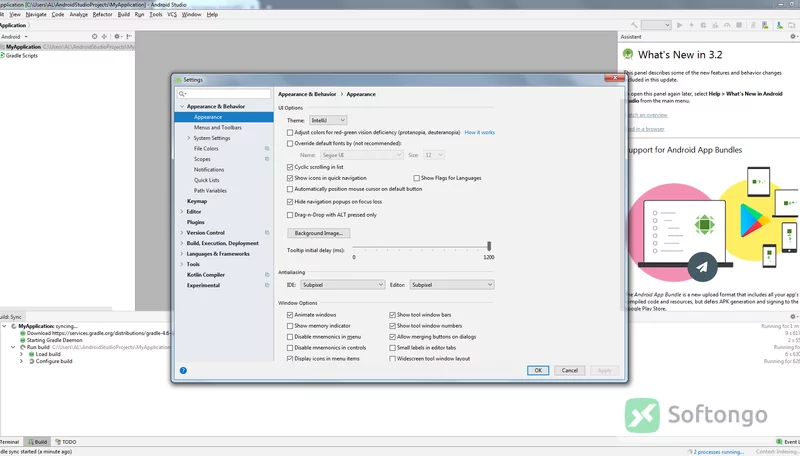Expand Build, Execution, Deployment category
Screen dimensions: 800x456
click(x=182, y=243)
